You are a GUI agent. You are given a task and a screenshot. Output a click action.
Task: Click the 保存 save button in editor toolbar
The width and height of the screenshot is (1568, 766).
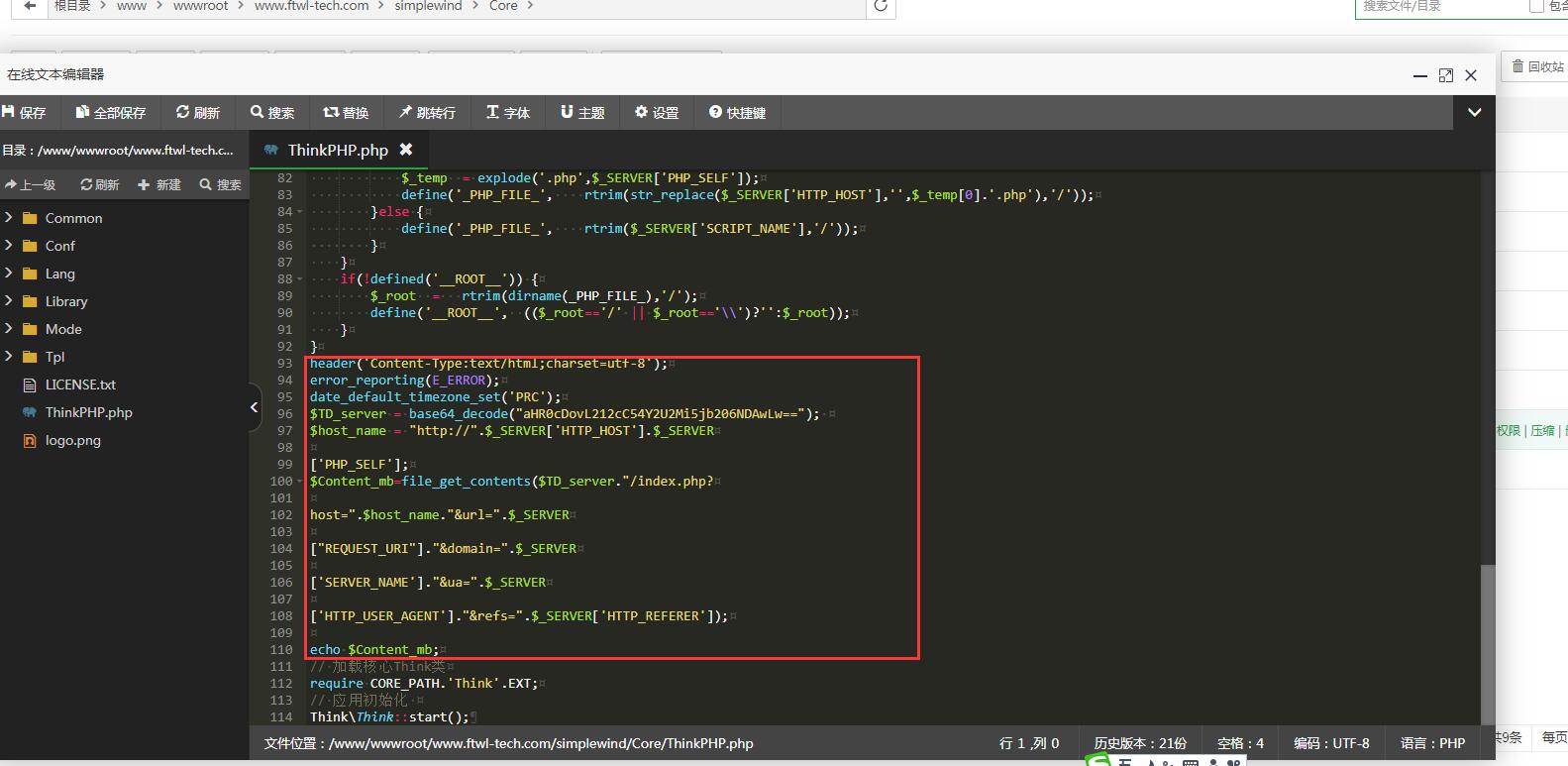[24, 113]
